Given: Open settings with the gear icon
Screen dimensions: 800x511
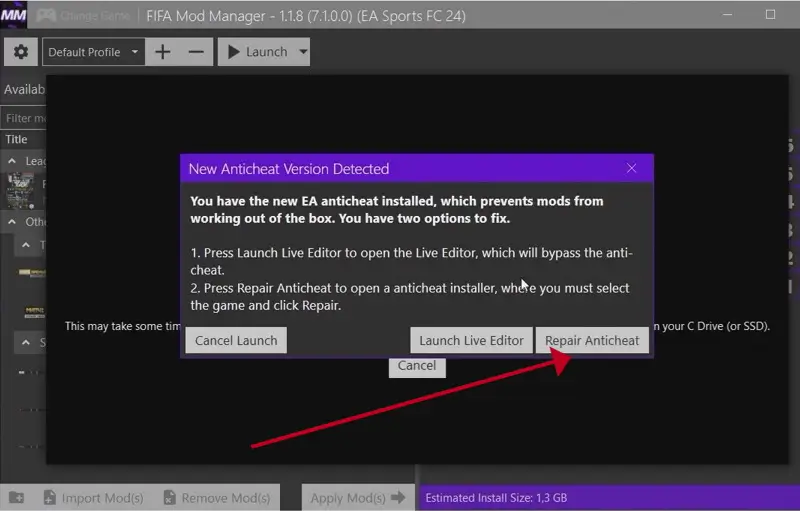Looking at the screenshot, I should [21, 52].
